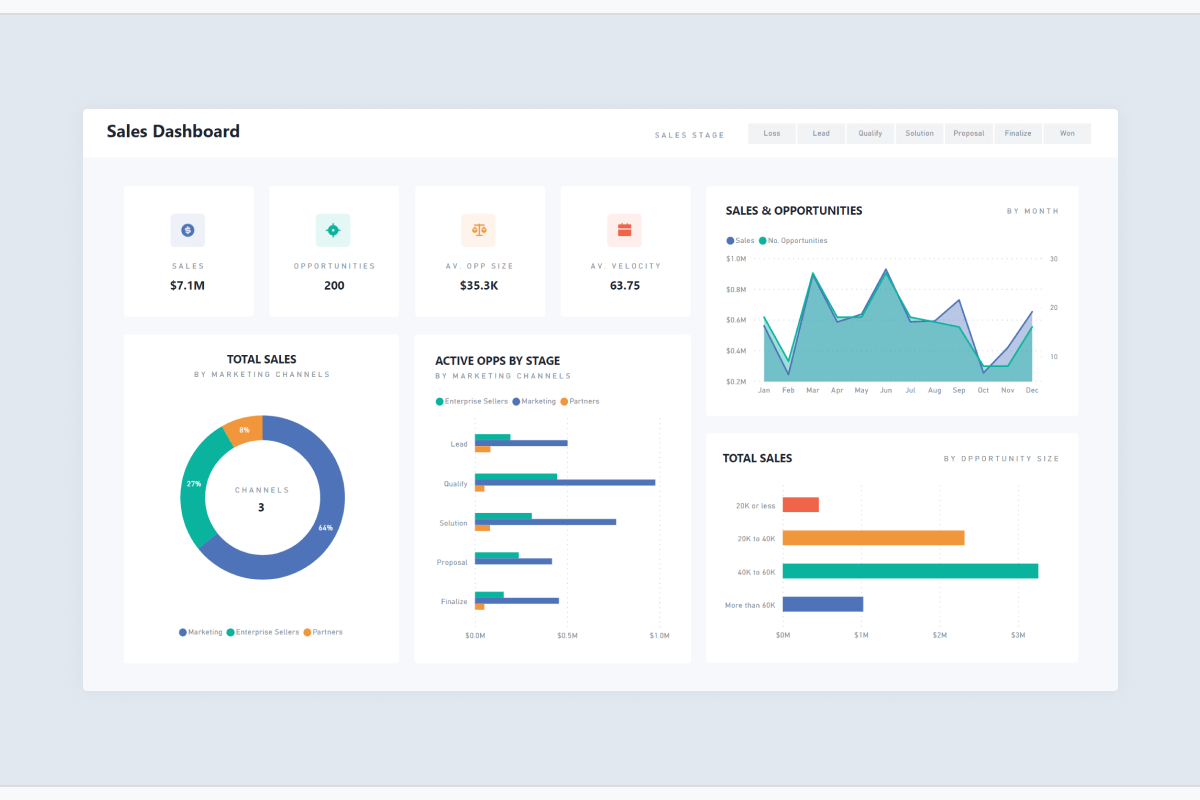Select the Lead sales stage filter

pos(821,134)
